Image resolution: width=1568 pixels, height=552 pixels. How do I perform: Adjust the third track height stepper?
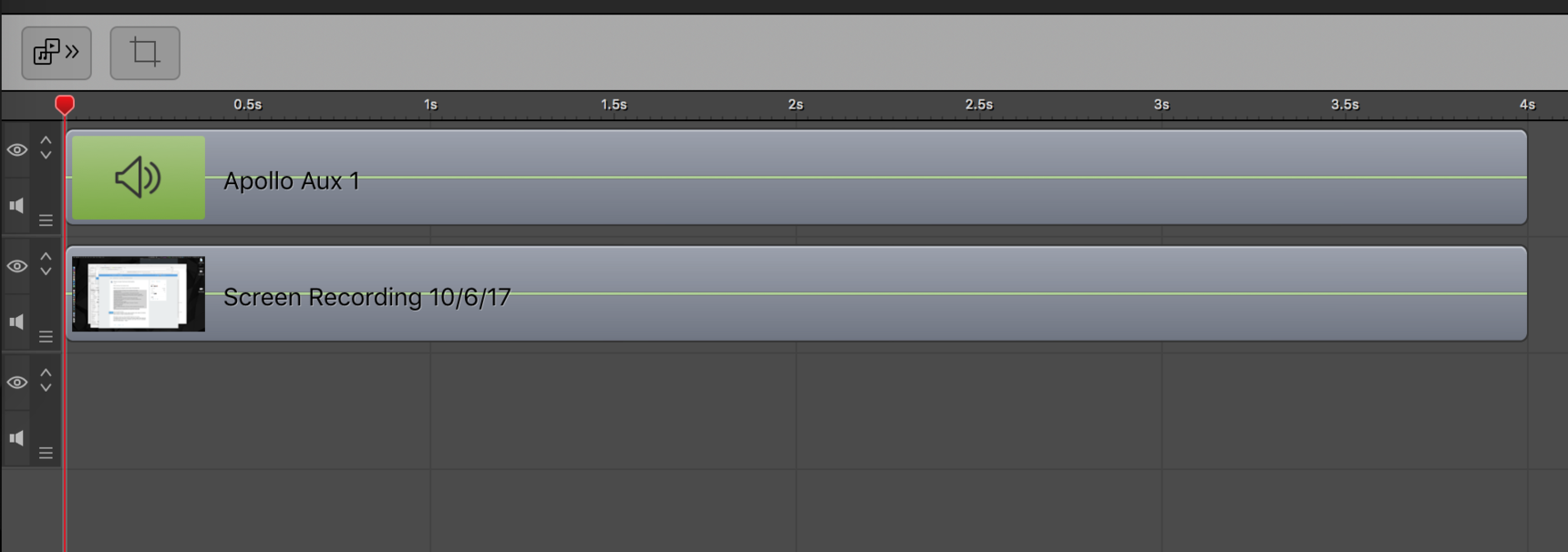pyautogui.click(x=46, y=380)
